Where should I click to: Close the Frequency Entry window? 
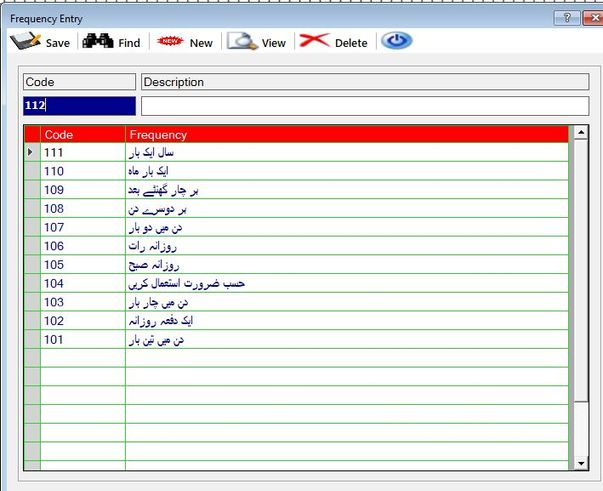pyautogui.click(x=593, y=18)
